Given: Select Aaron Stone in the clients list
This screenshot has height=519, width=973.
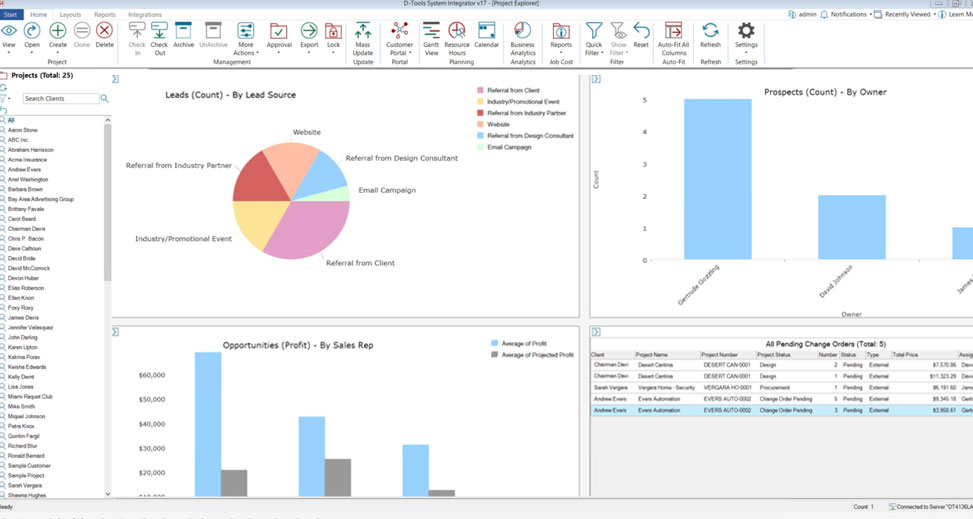Looking at the screenshot, I should 22,130.
